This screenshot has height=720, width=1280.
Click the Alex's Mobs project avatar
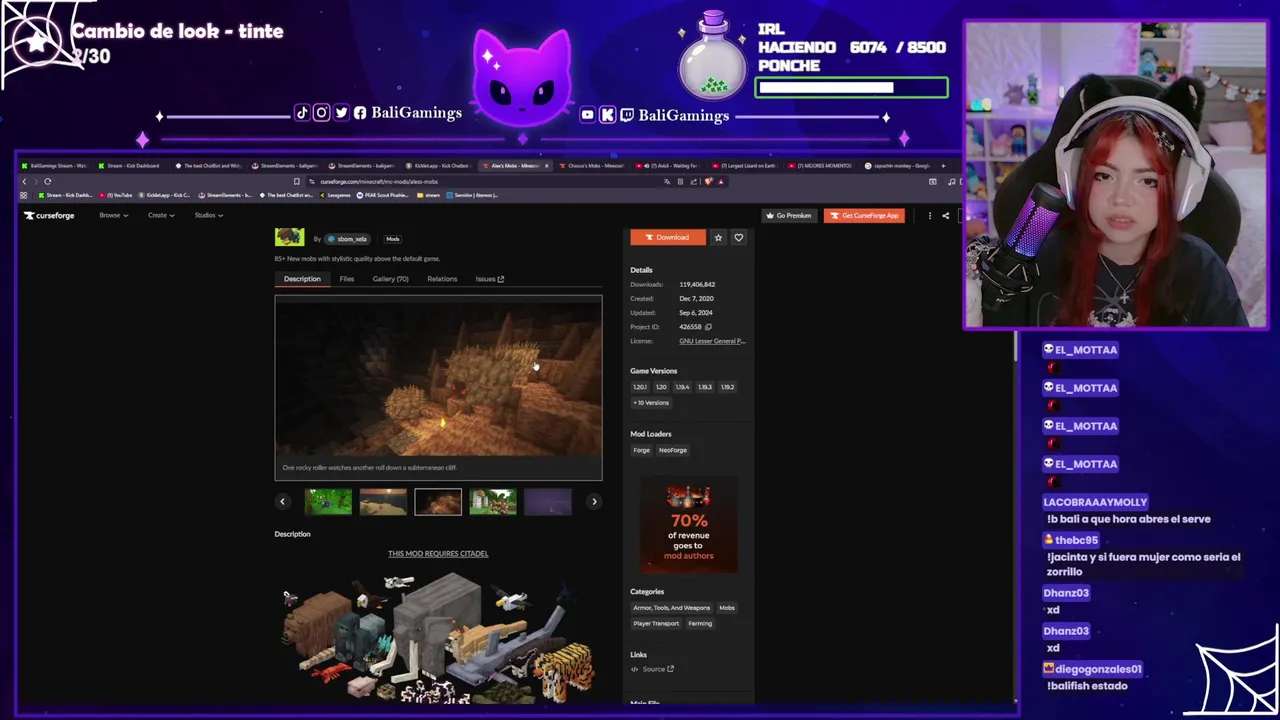click(289, 237)
